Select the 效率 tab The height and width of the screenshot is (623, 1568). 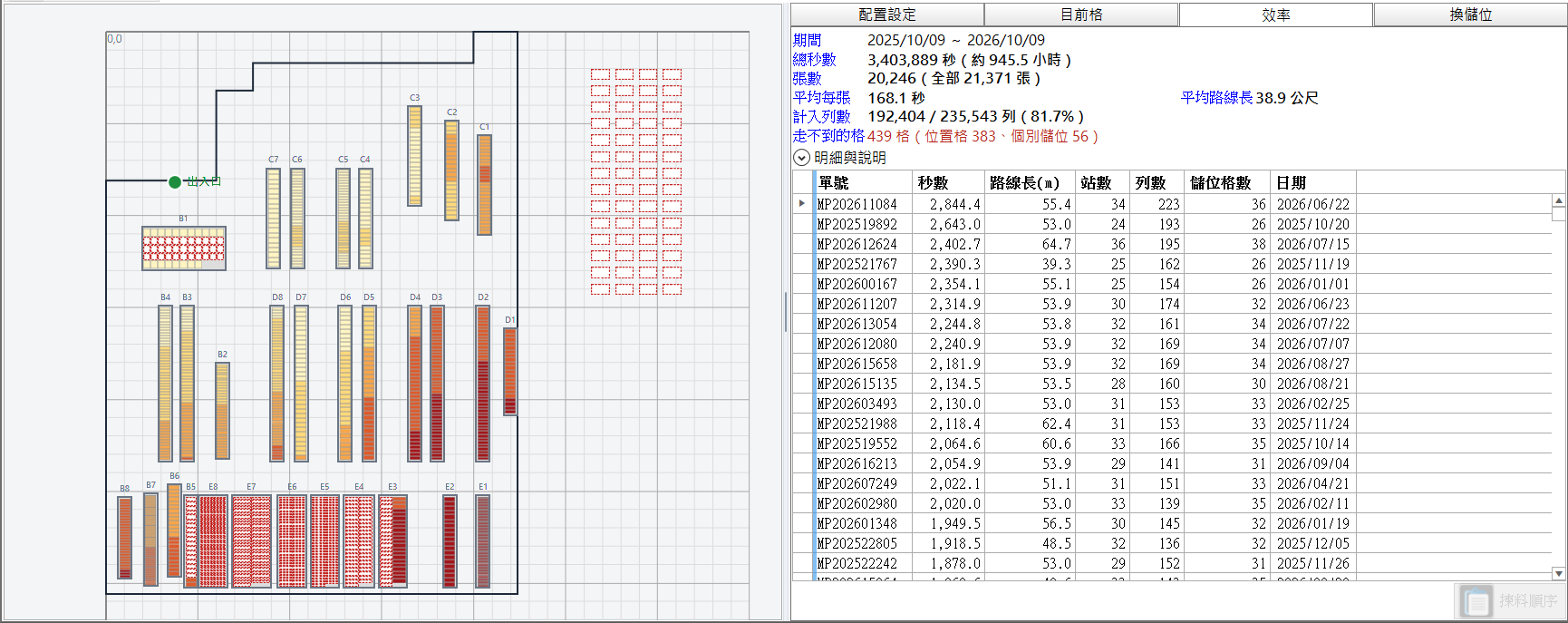click(1276, 15)
